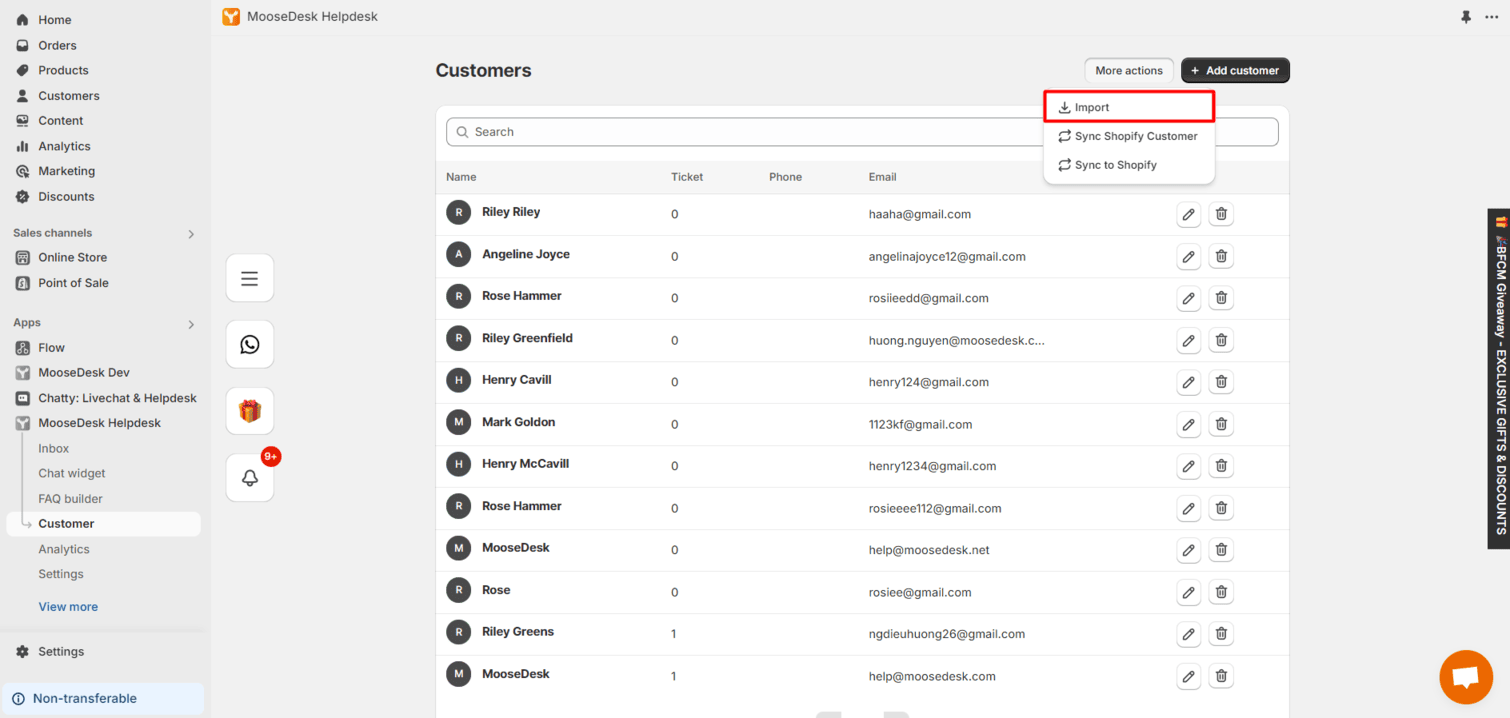Screen dimensions: 1510x718
Task: Select Import from More actions menu
Action: tap(1129, 107)
